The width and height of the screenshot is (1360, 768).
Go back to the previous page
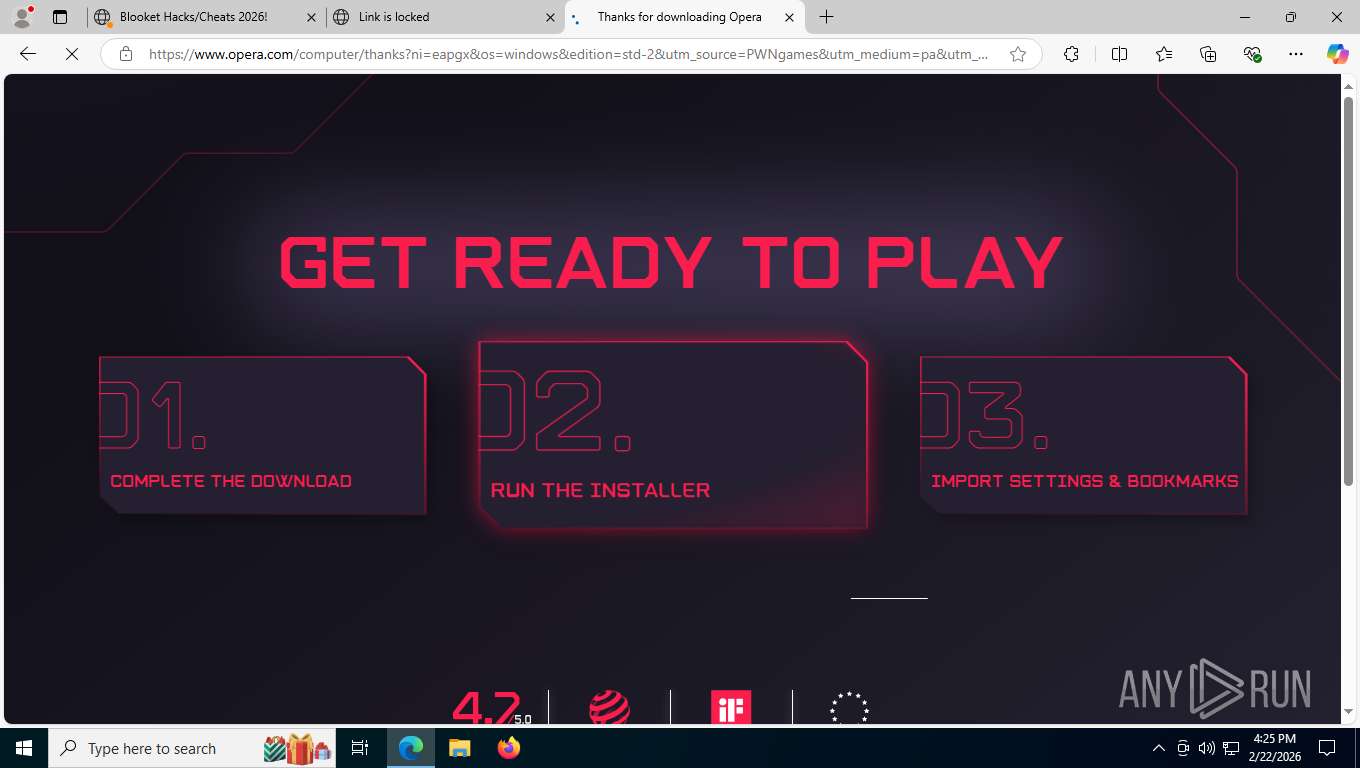point(28,54)
